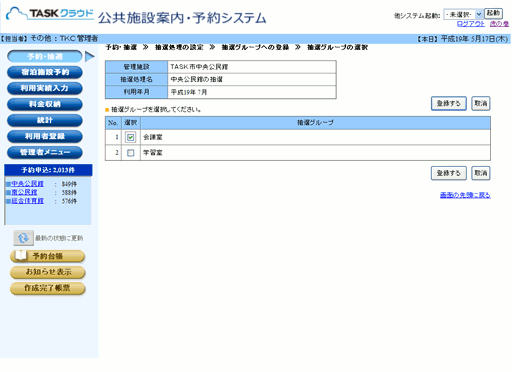The image size is (512, 372).
Task: Open the 総合体育館 reservation link
Action: [x=27, y=201]
